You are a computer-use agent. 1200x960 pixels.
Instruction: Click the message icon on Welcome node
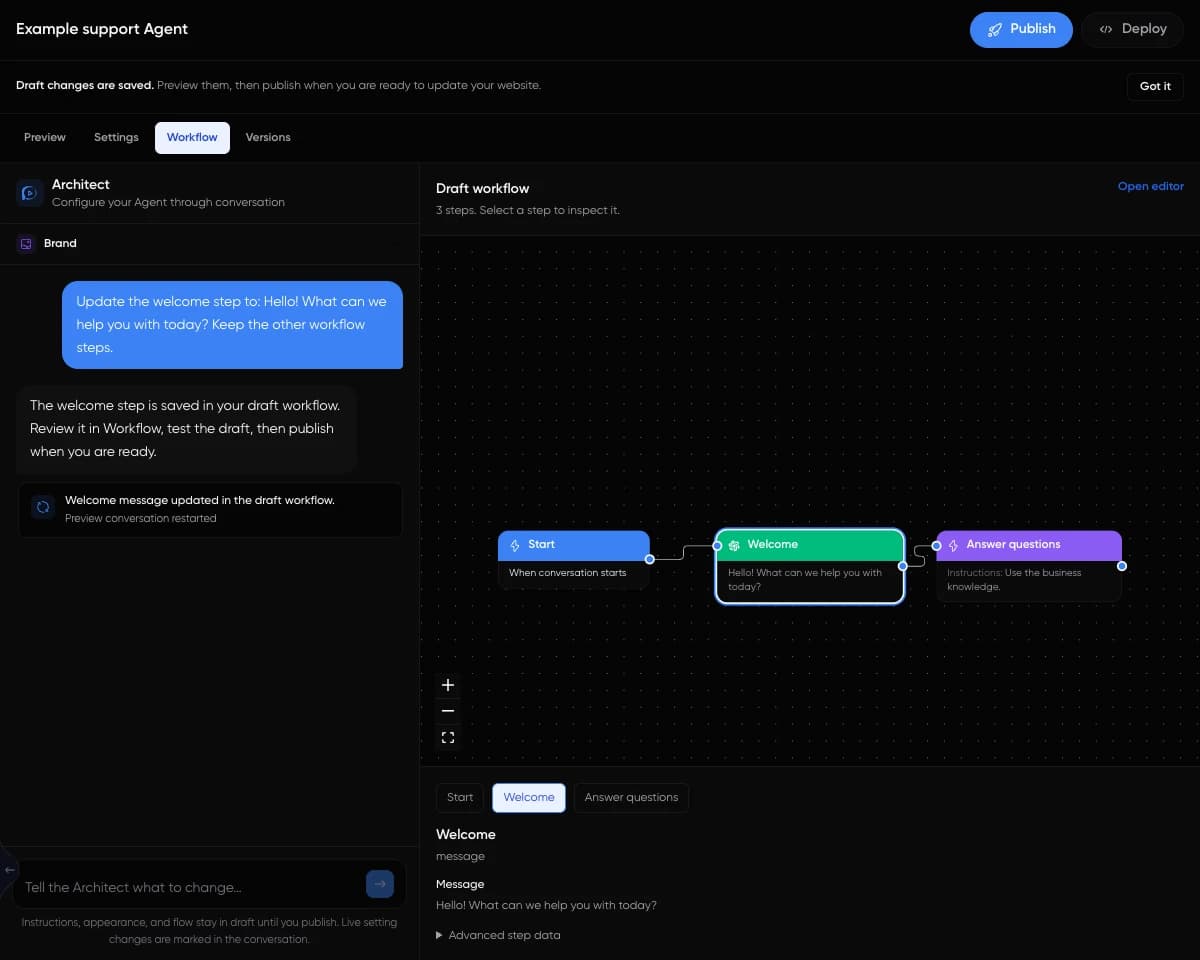click(734, 545)
